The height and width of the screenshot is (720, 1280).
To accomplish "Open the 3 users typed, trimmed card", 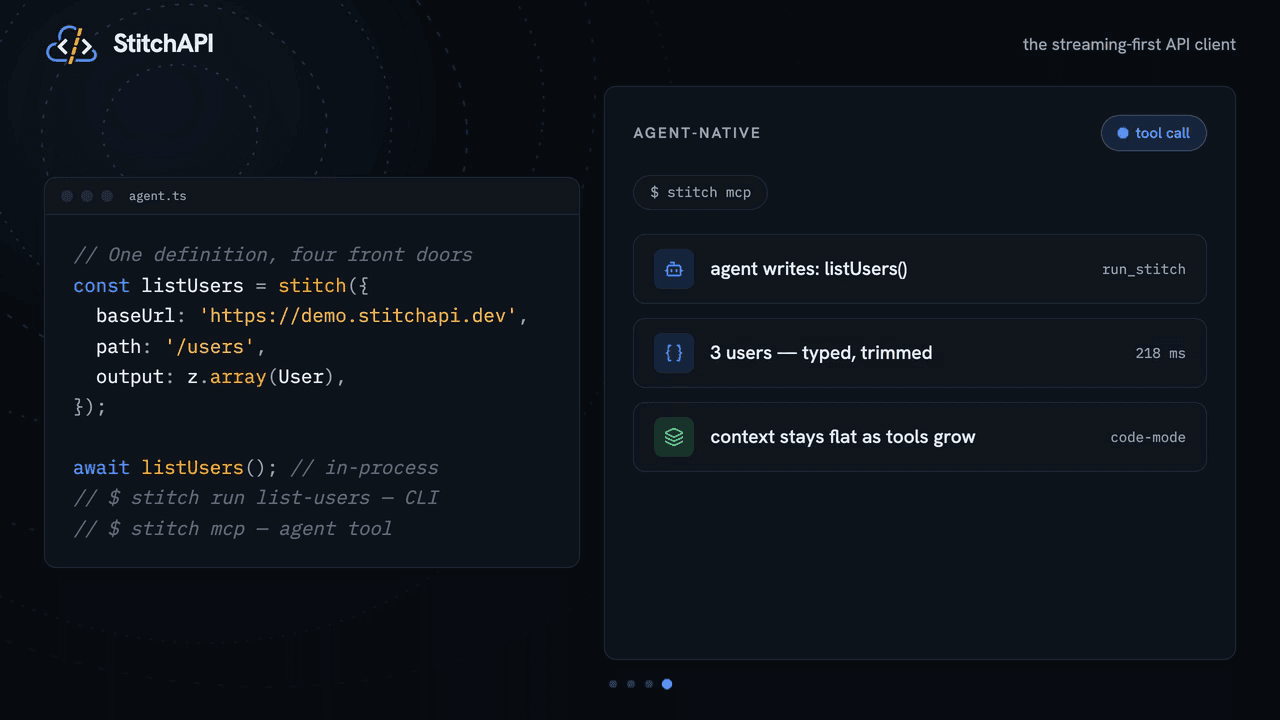I will coord(920,353).
